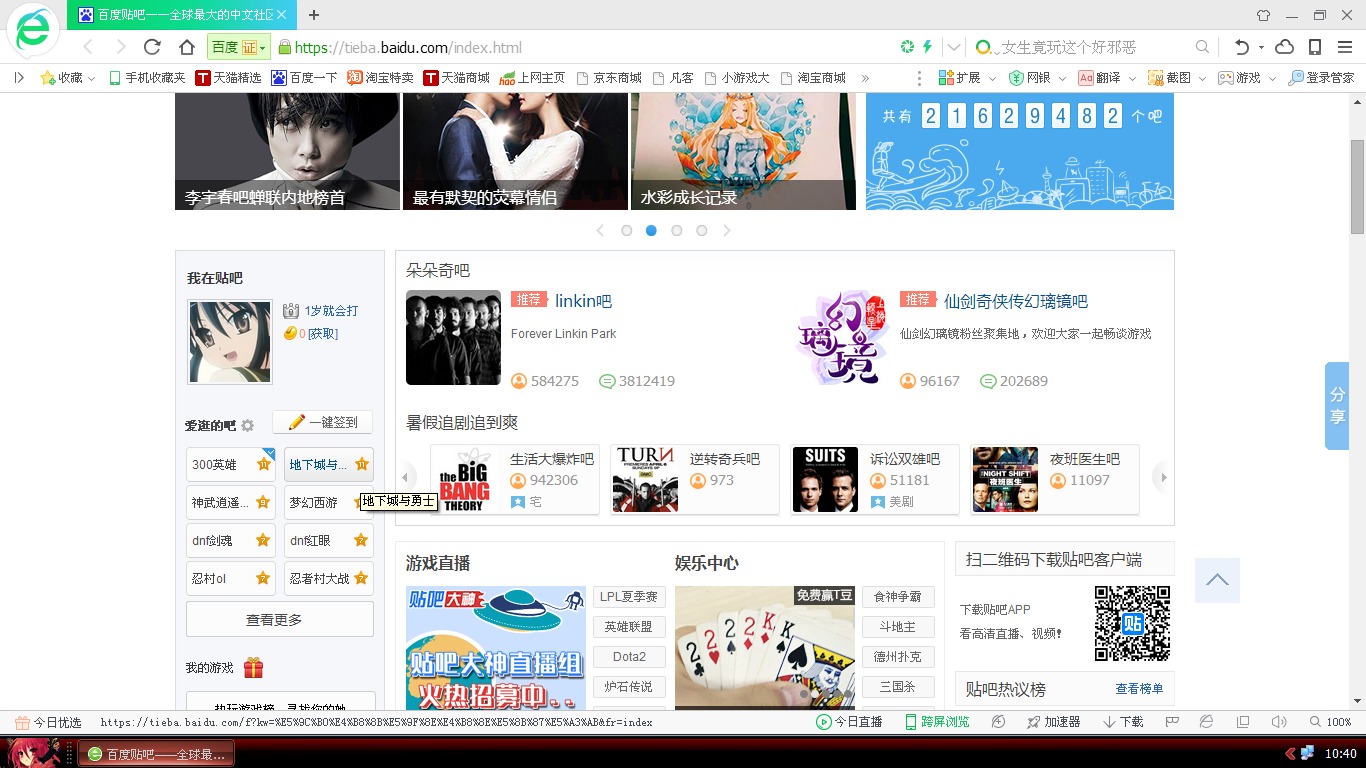Image resolution: width=1366 pixels, height=768 pixels.
Task: Open the 分享 share side button
Action: pyautogui.click(x=1337, y=406)
